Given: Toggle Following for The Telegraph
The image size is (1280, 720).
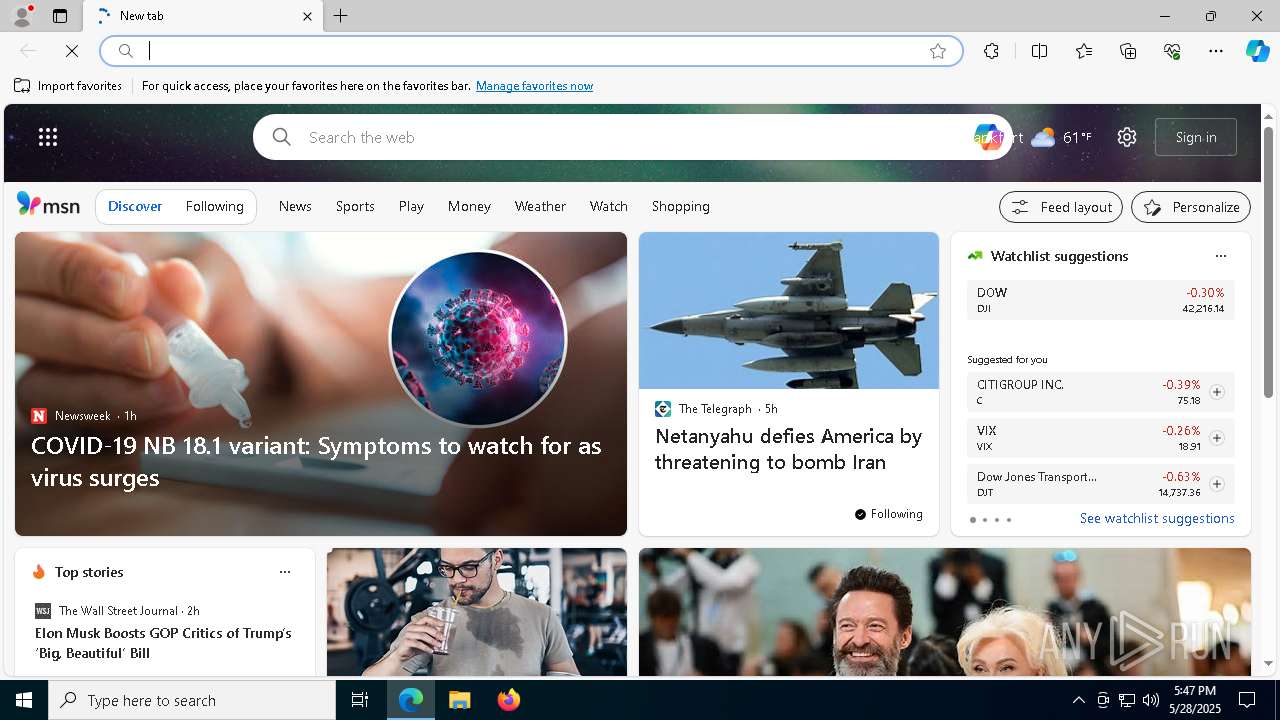Looking at the screenshot, I should point(889,514).
